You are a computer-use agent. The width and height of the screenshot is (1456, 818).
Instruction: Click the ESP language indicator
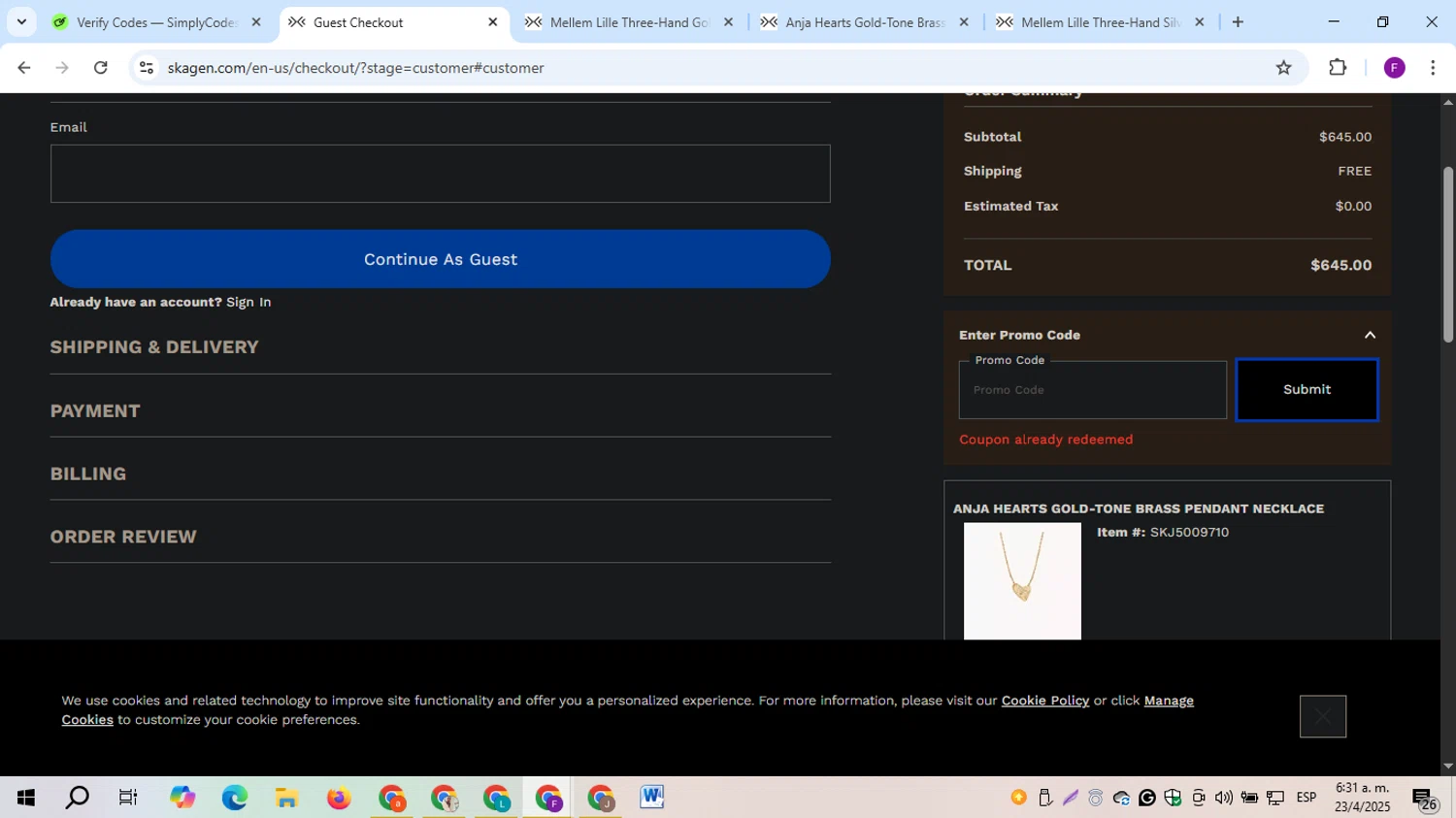click(1307, 798)
